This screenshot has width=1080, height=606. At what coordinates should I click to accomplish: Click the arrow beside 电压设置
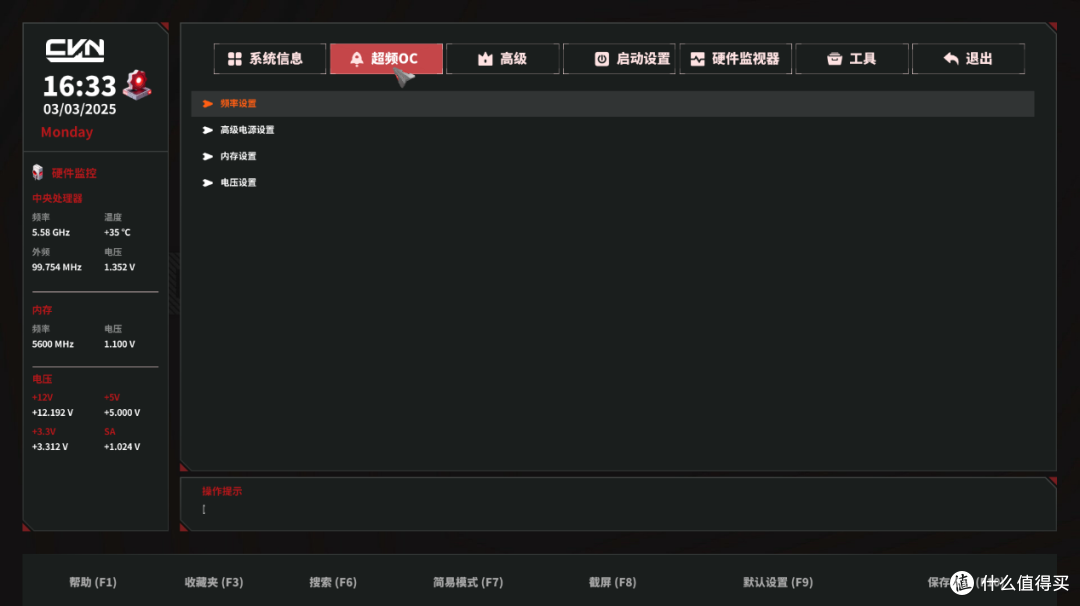click(x=207, y=182)
